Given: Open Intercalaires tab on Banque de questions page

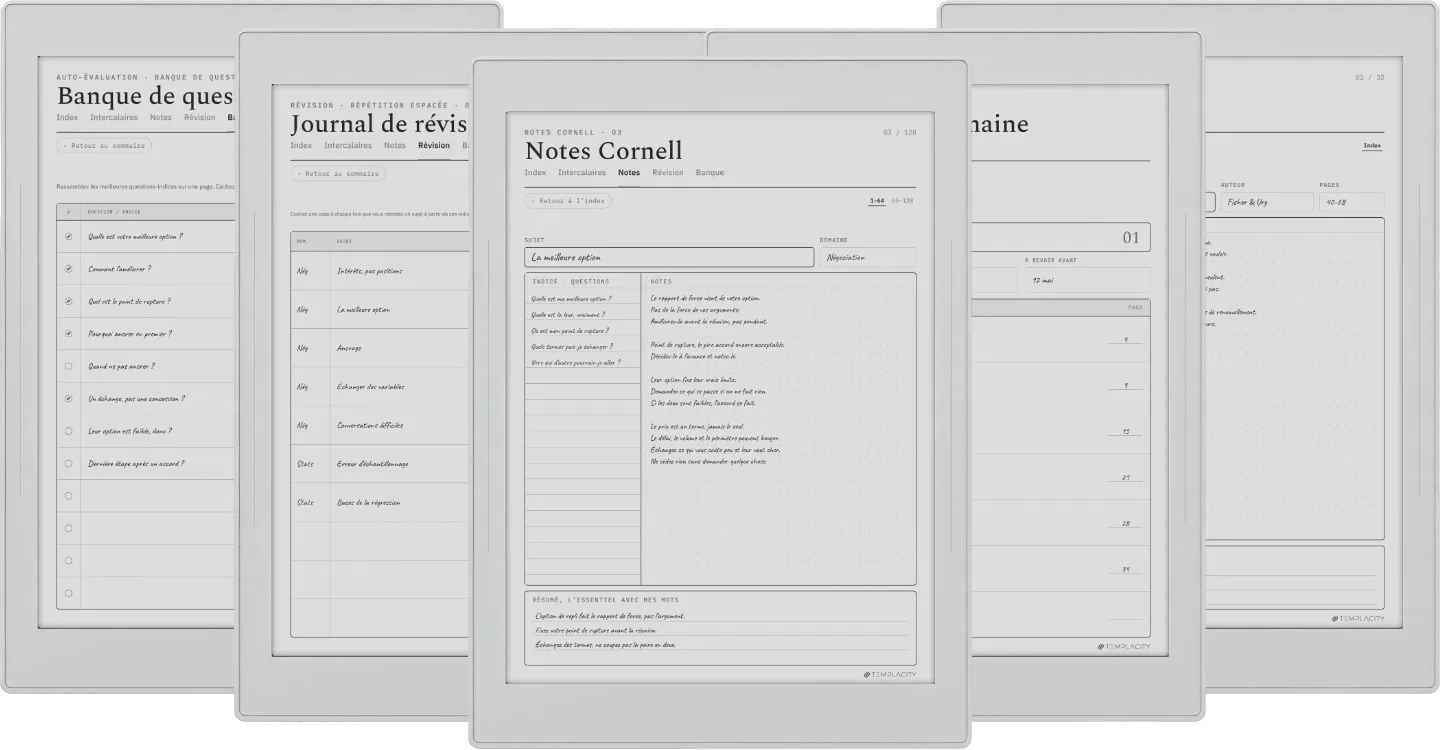Looking at the screenshot, I should (115, 118).
